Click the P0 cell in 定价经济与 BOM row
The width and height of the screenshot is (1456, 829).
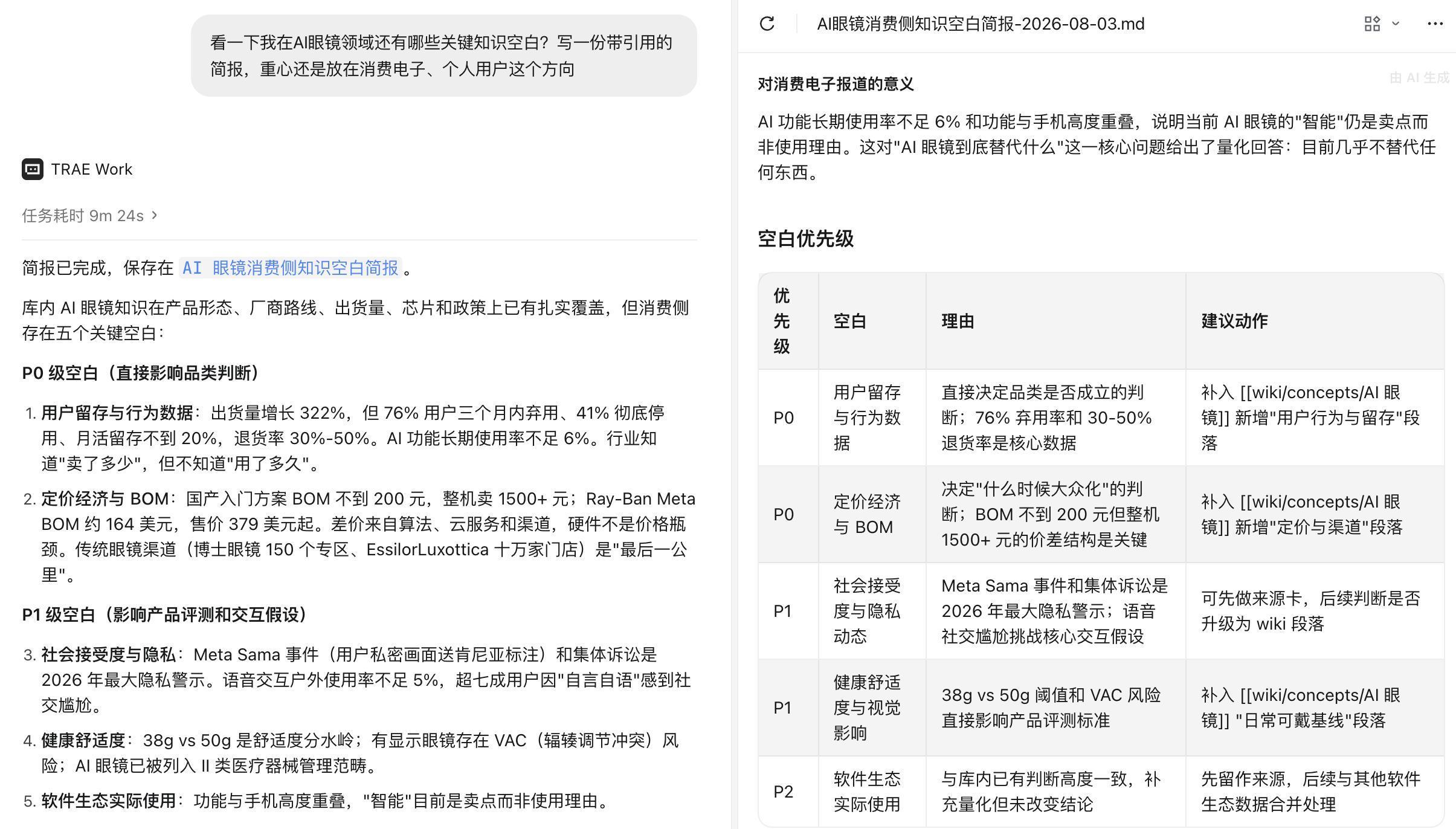coord(788,514)
